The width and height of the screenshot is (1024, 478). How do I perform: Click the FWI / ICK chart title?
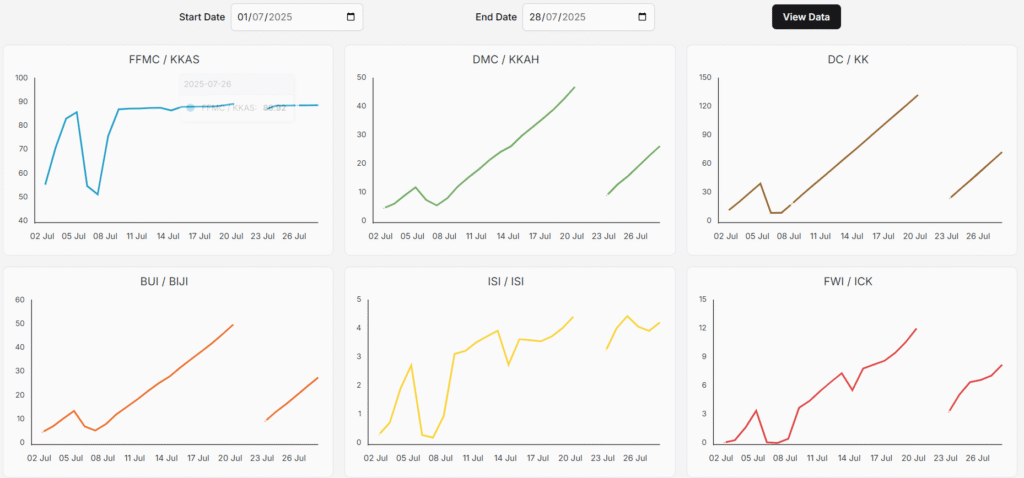point(849,281)
